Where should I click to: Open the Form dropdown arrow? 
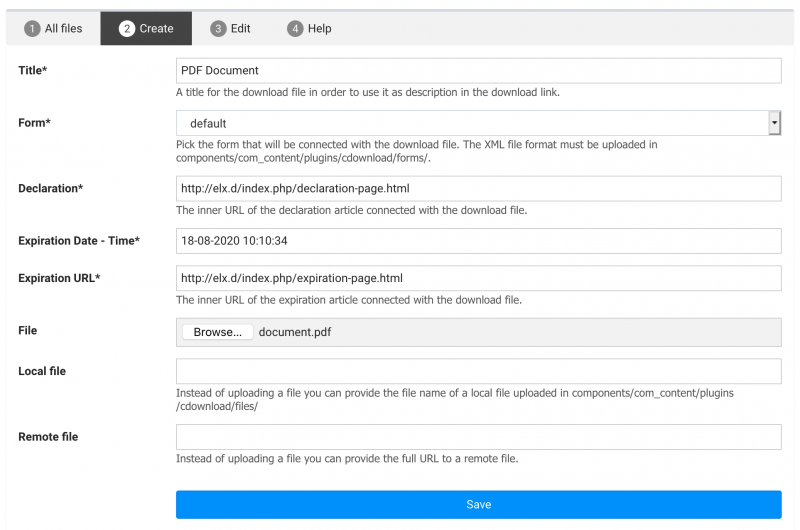point(774,123)
